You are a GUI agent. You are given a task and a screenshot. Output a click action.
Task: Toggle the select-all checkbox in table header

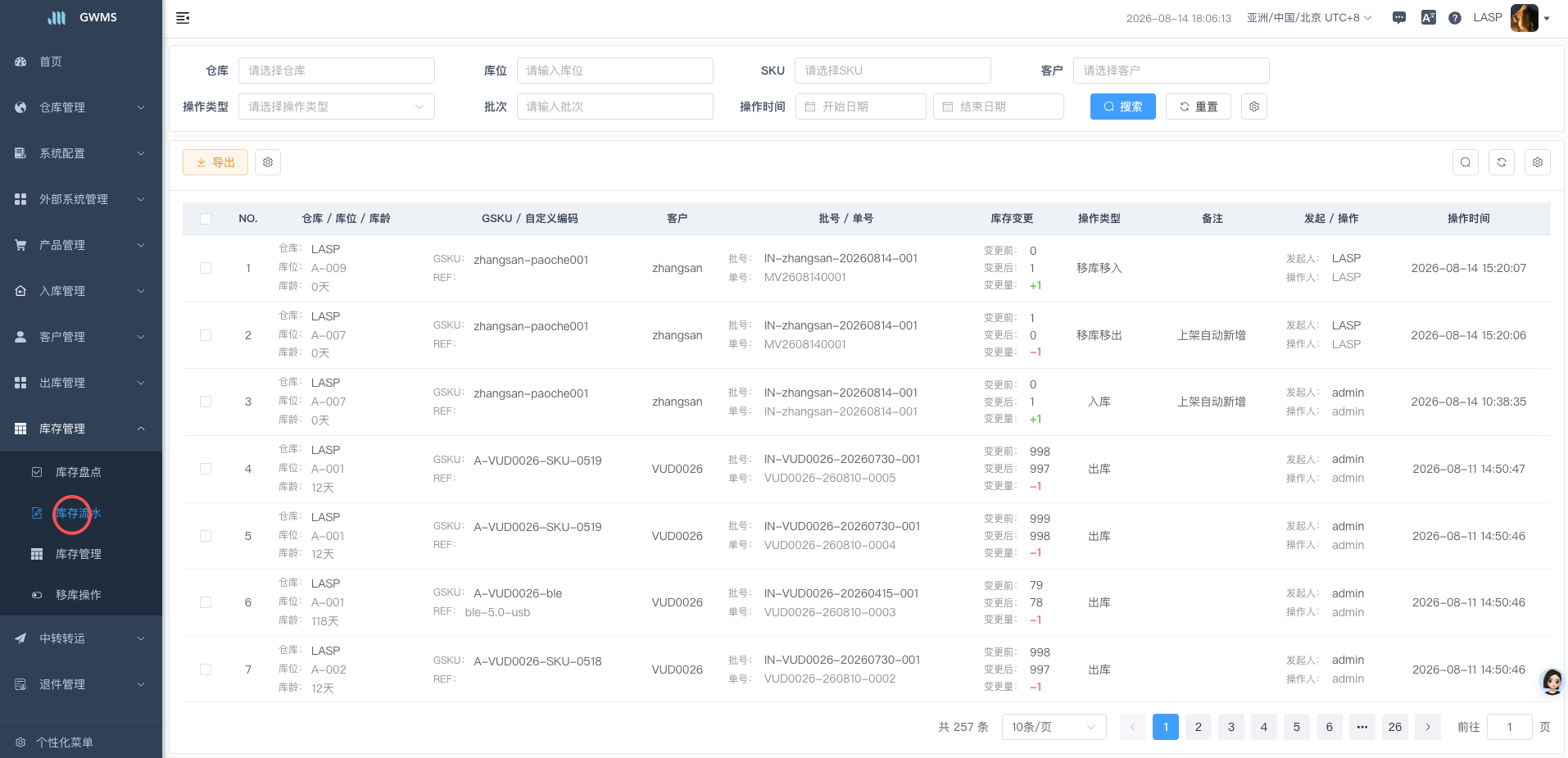pos(206,219)
